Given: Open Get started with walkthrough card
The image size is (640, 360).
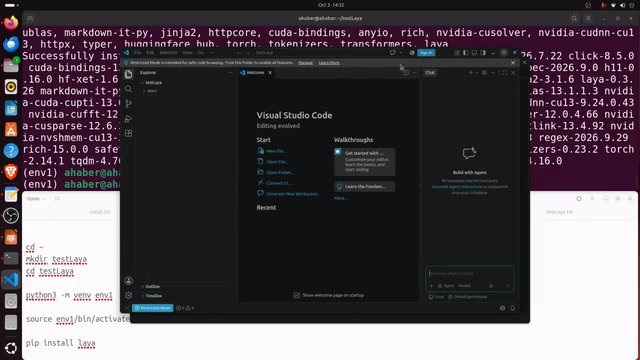Looking at the screenshot, I should coord(364,162).
